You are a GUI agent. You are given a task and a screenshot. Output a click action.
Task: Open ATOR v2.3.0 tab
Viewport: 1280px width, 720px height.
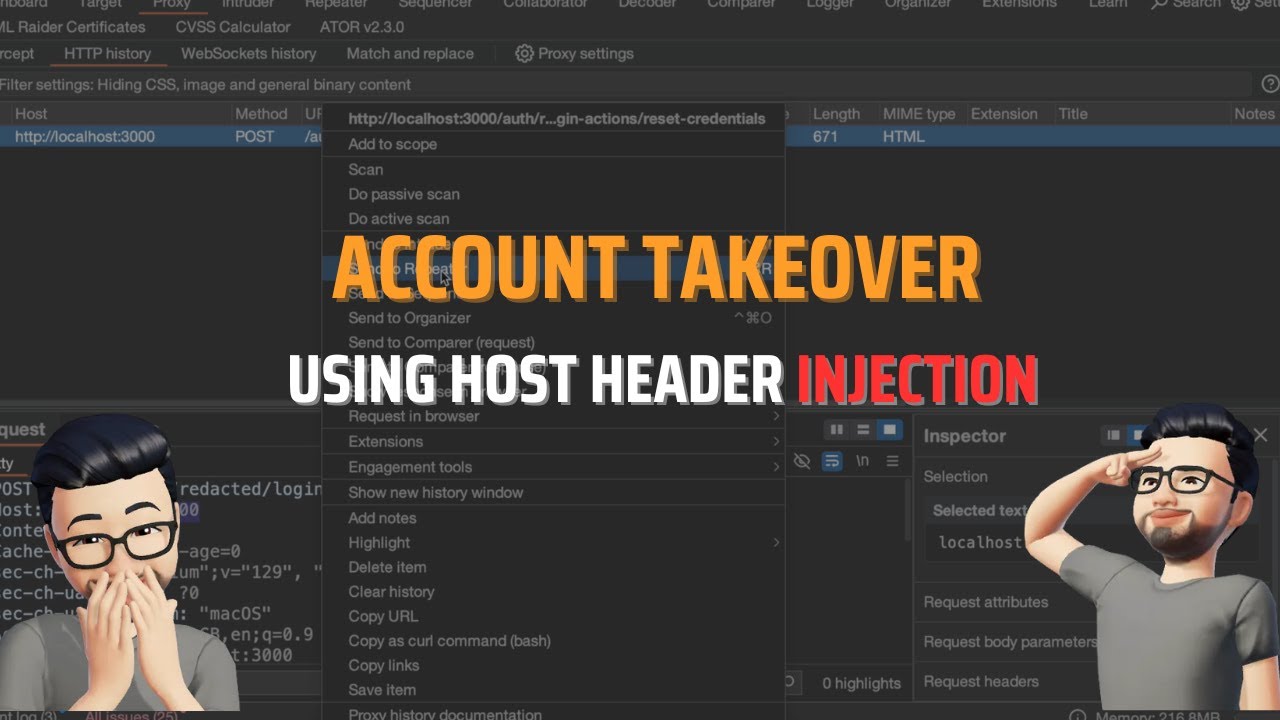[x=362, y=27]
